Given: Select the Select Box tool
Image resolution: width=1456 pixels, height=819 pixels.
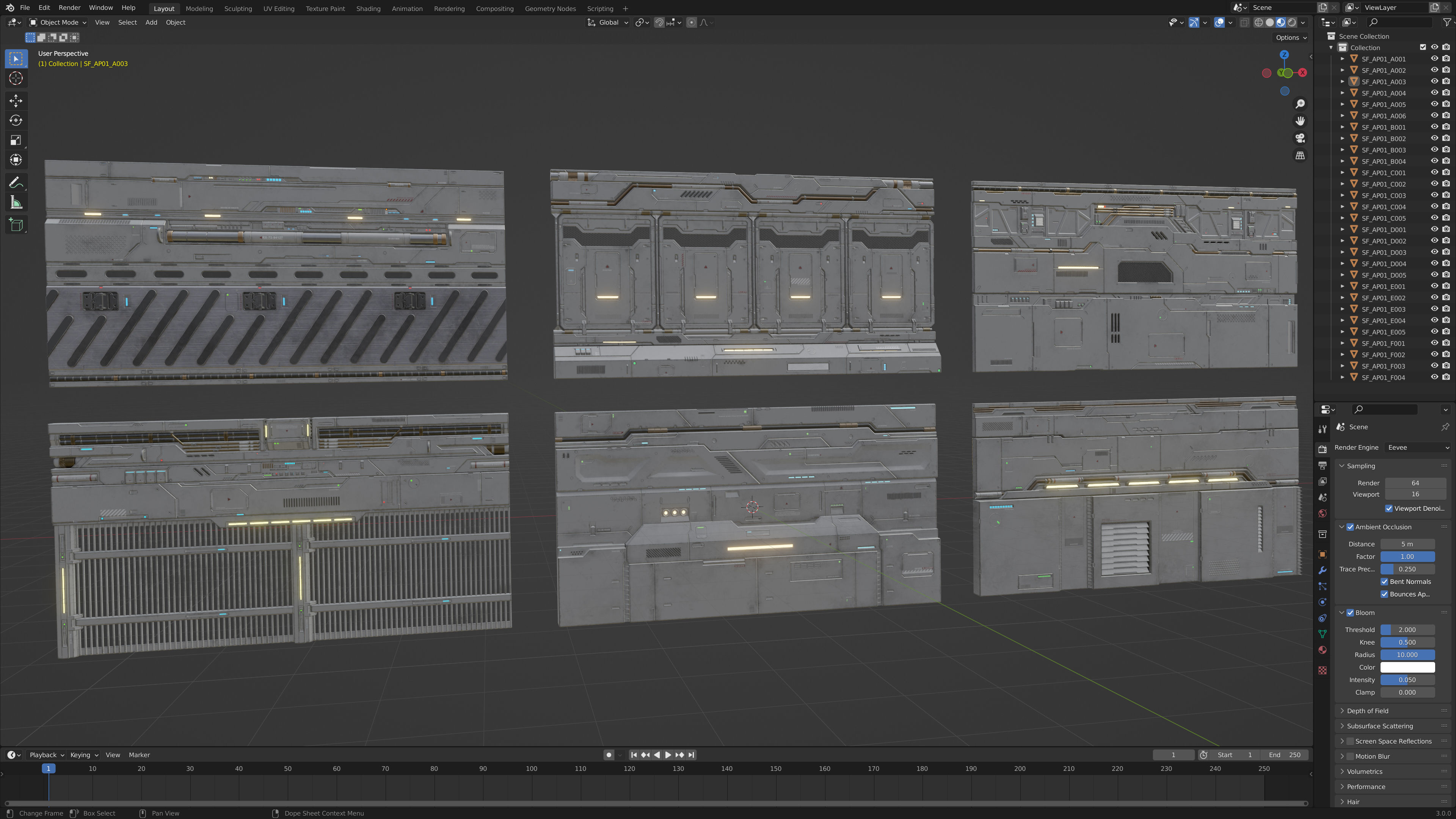Looking at the screenshot, I should pyautogui.click(x=16, y=59).
